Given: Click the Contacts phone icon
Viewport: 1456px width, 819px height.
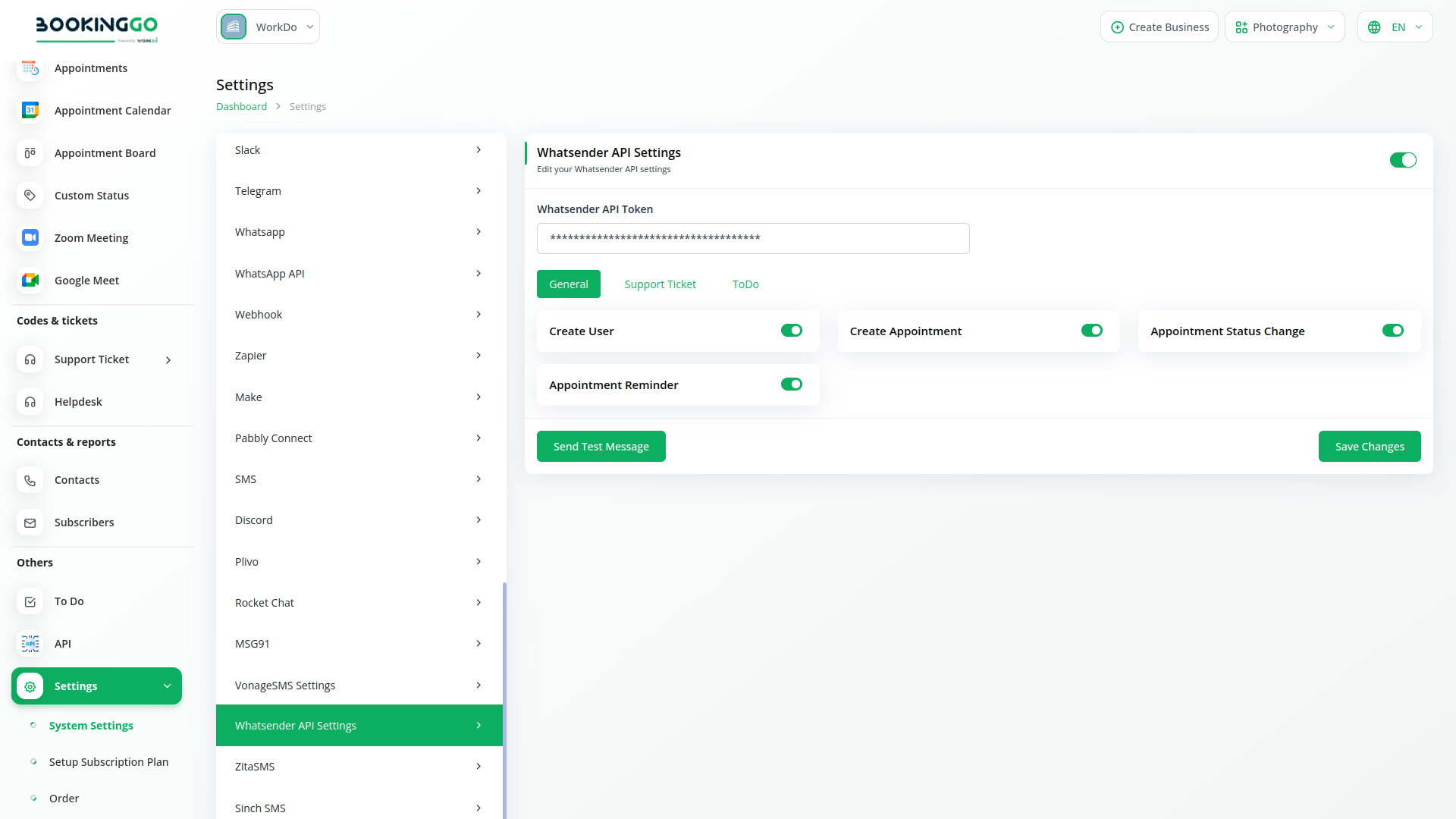Looking at the screenshot, I should click(x=30, y=480).
